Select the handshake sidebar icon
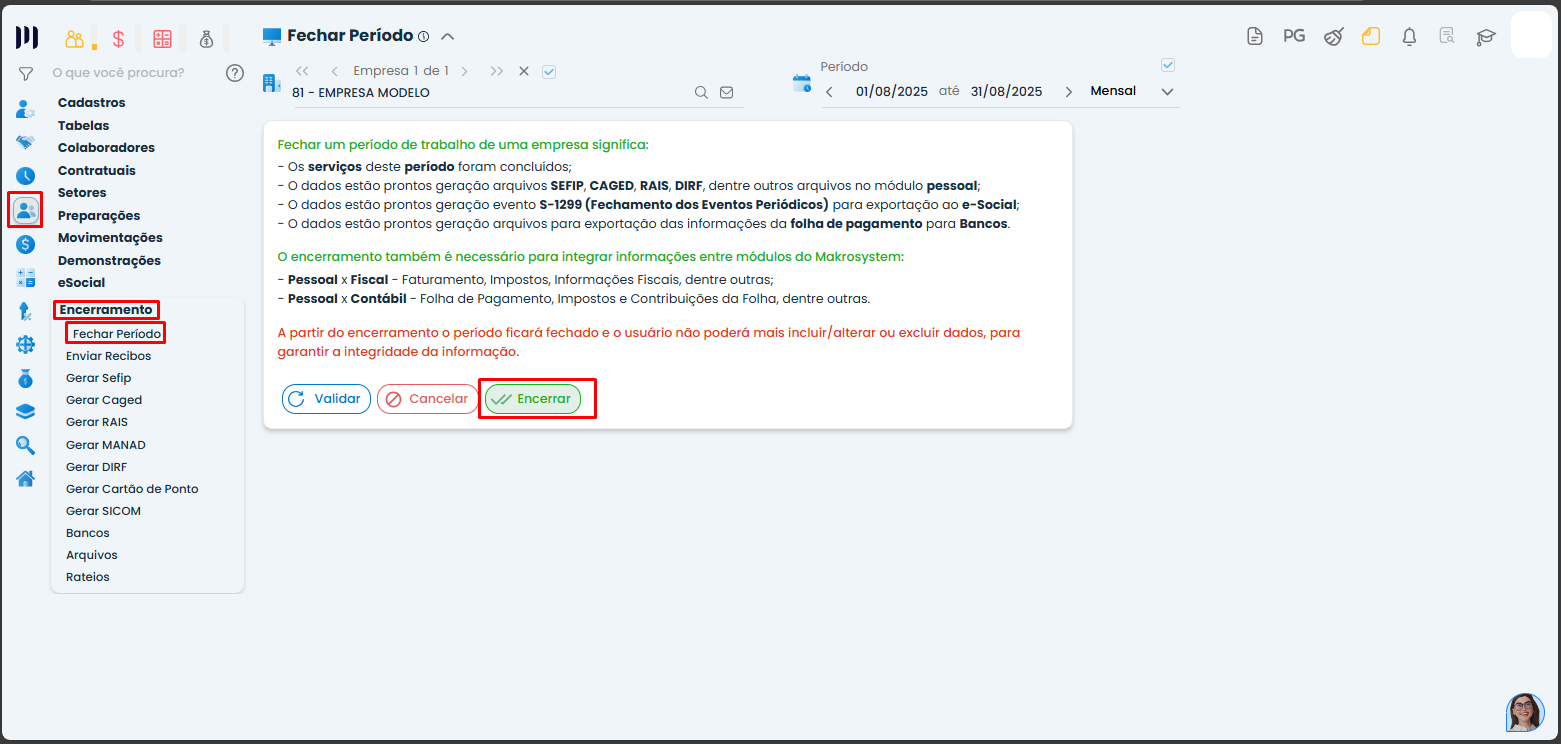This screenshot has height=744, width=1561. click(x=26, y=142)
